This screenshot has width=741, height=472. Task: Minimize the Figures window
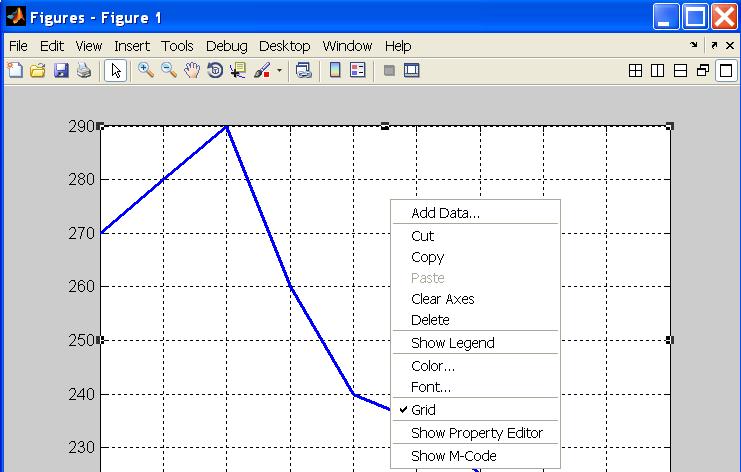666,17
